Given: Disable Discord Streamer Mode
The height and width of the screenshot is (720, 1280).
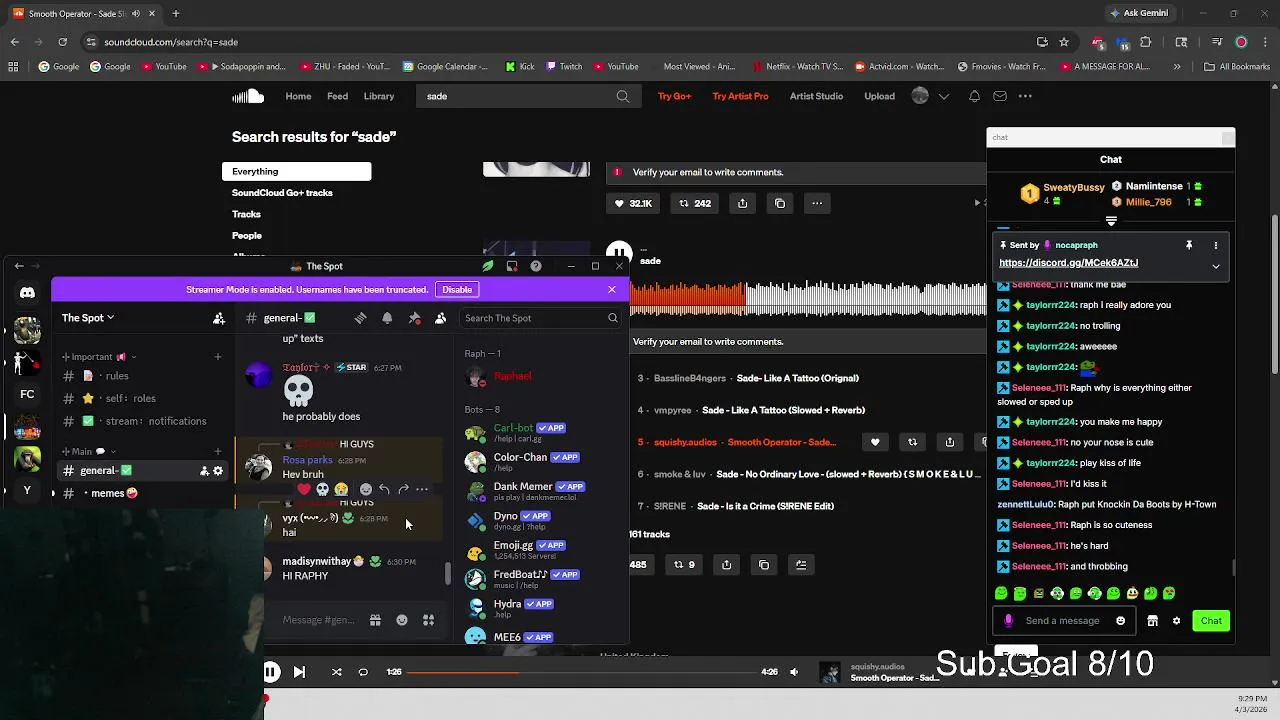Looking at the screenshot, I should [x=457, y=290].
